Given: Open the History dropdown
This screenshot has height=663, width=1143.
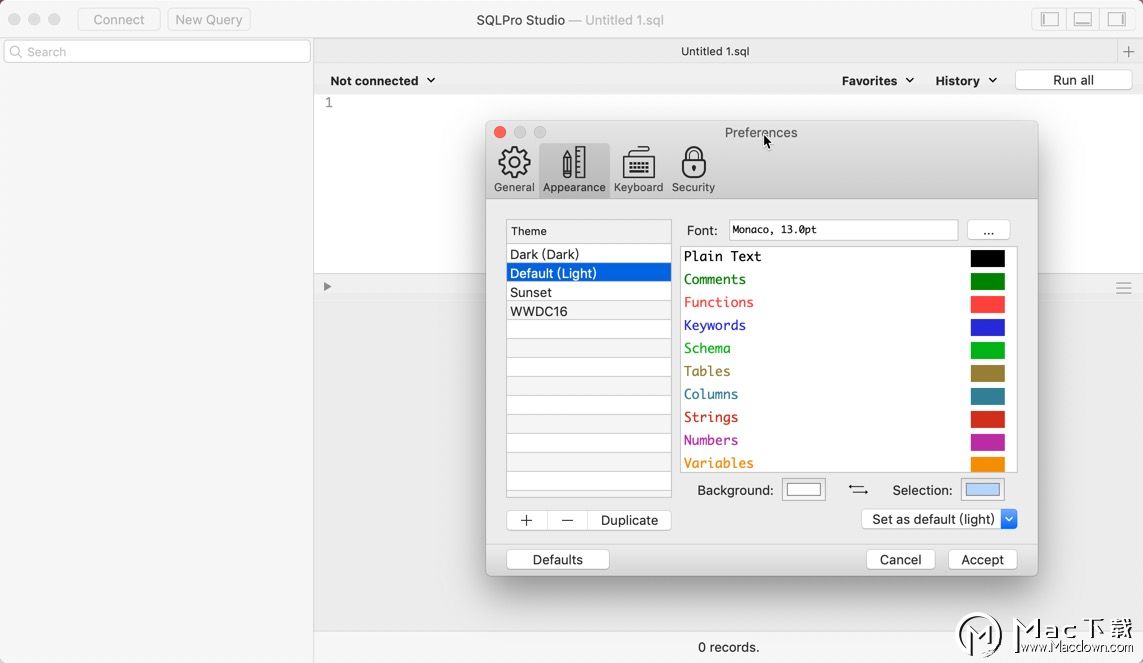Looking at the screenshot, I should click(966, 81).
